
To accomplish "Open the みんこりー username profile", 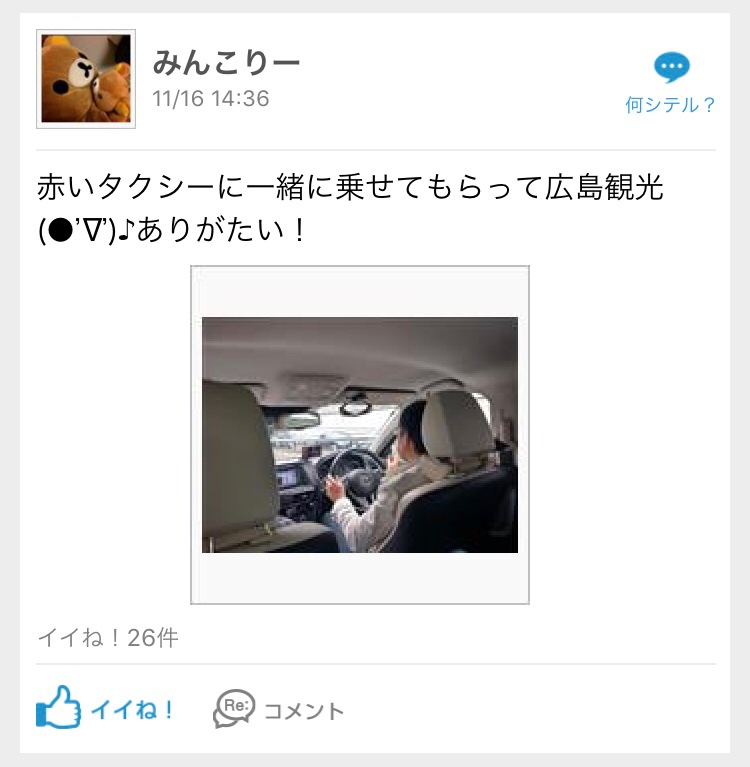I will coord(226,63).
